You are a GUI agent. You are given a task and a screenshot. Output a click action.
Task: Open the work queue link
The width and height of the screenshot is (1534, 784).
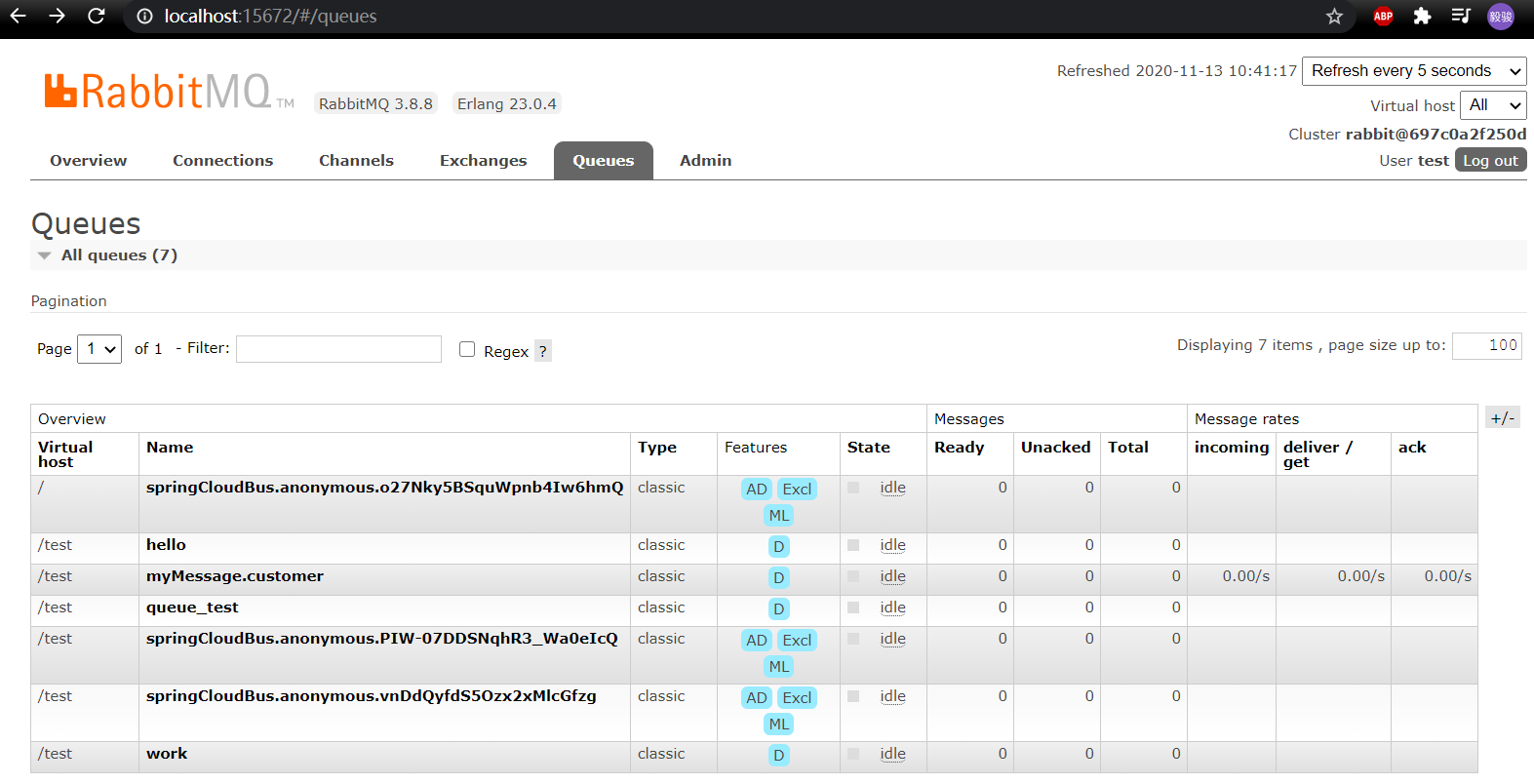167,754
